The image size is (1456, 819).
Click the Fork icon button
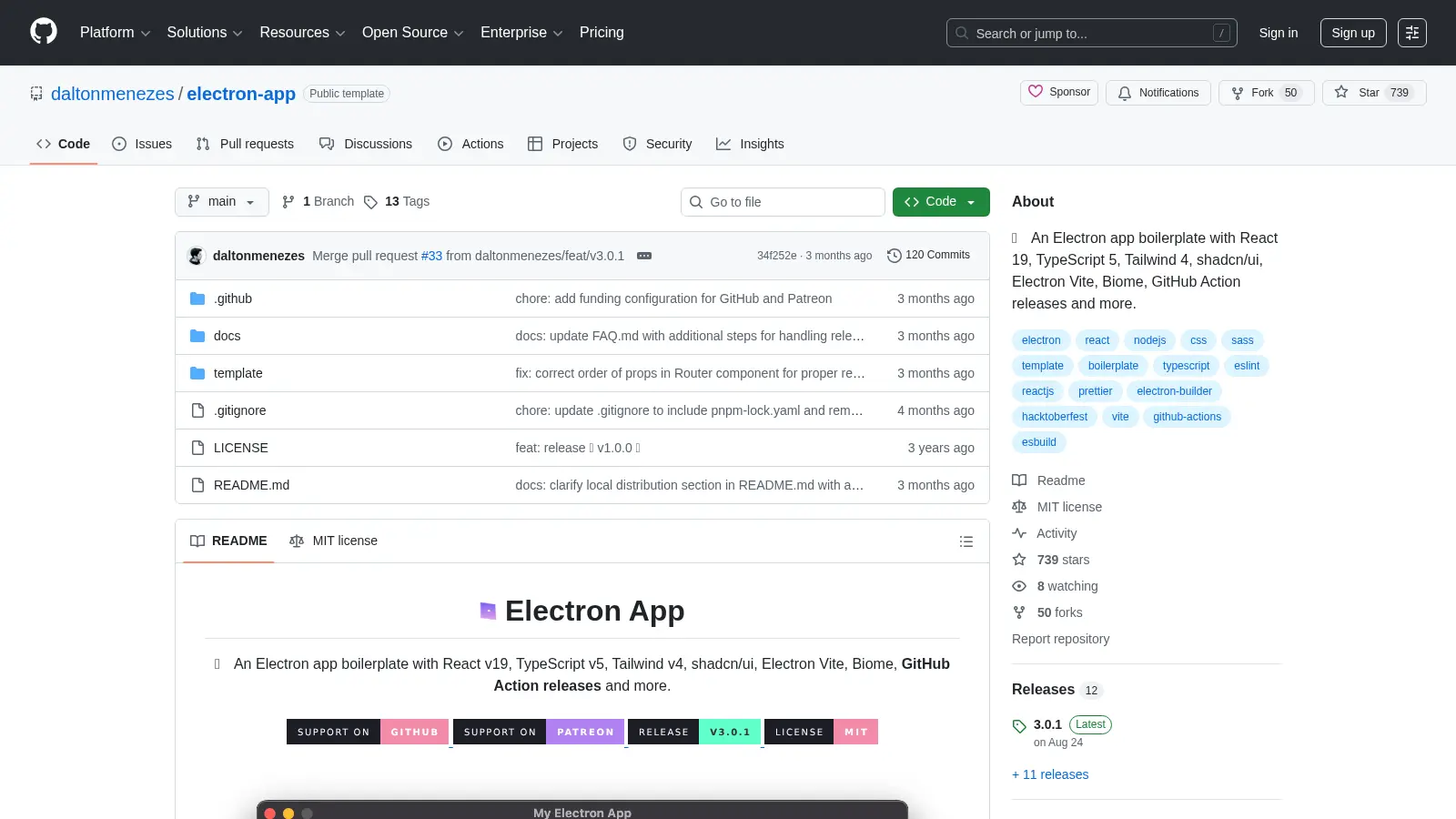(1238, 93)
